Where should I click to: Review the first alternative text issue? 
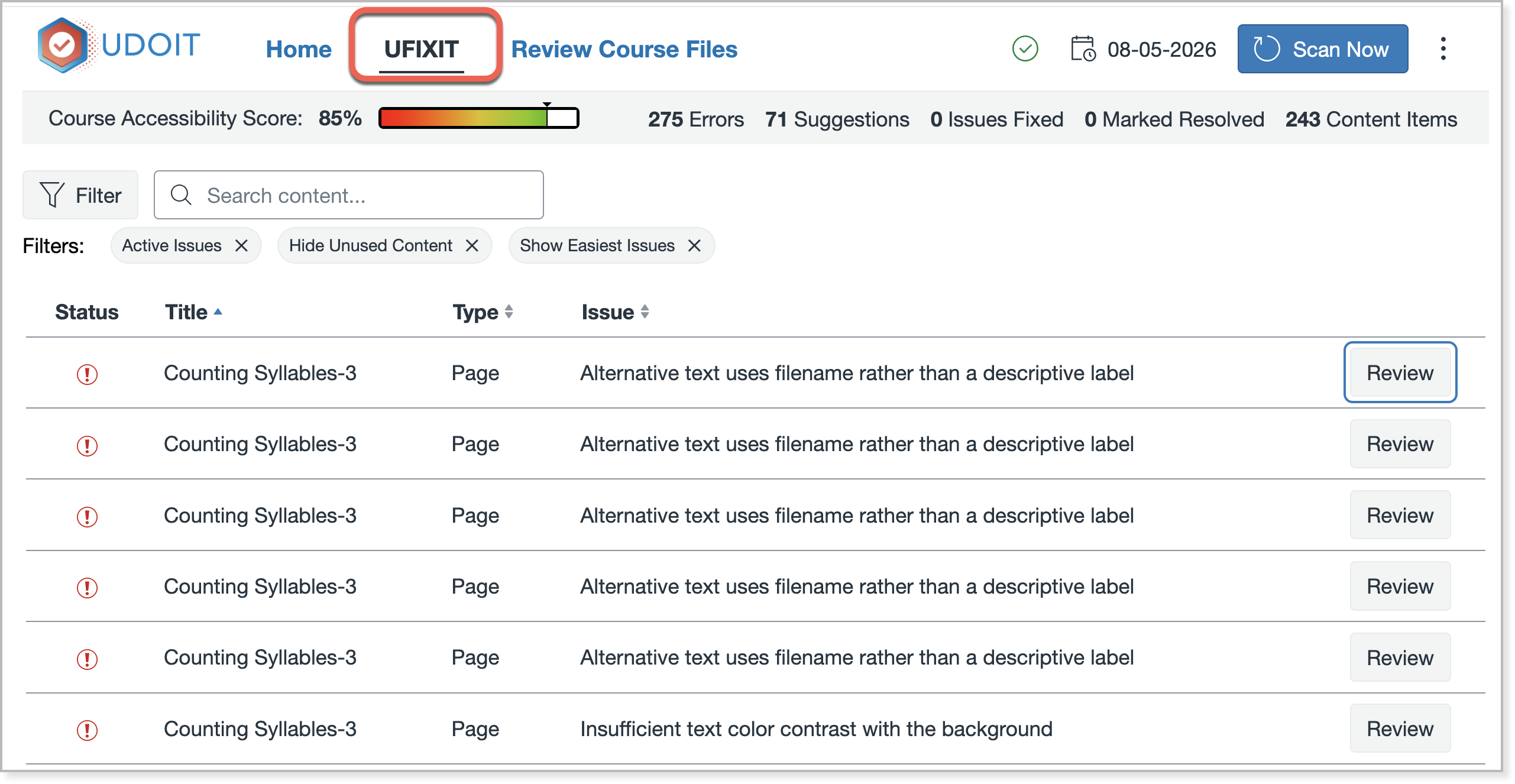tap(1400, 372)
